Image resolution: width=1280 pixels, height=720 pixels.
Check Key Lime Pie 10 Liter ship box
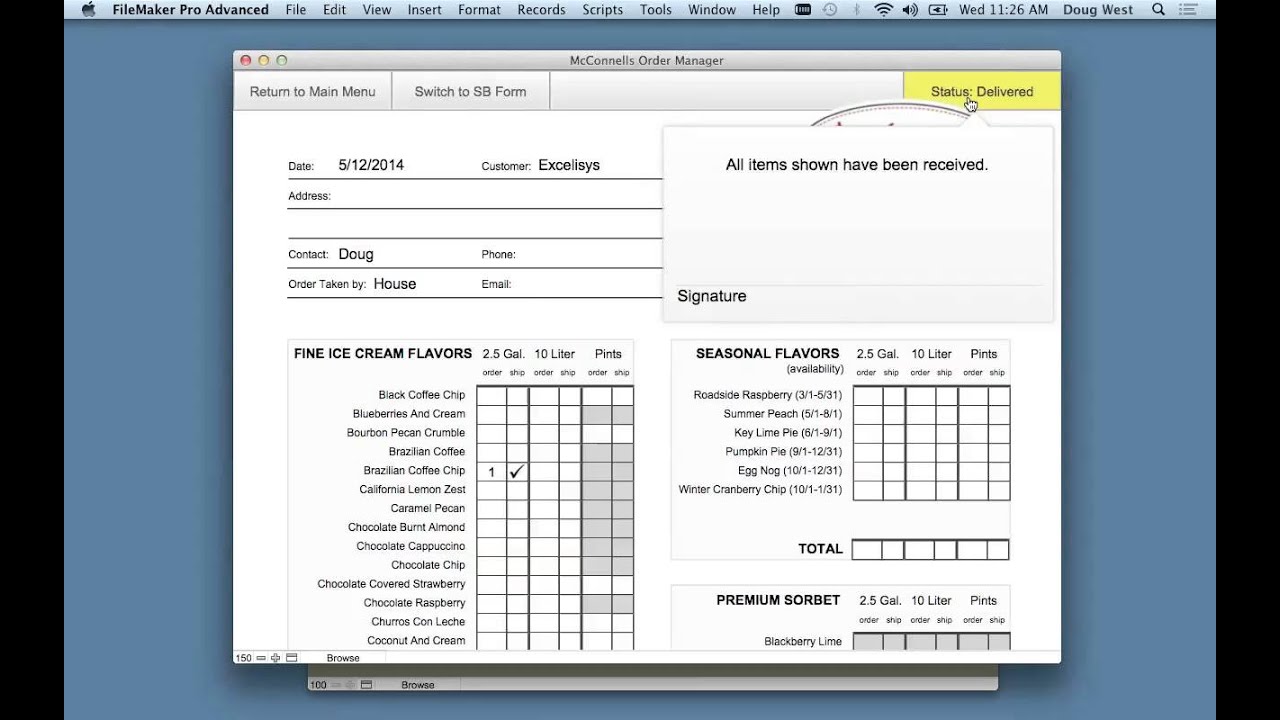946,433
